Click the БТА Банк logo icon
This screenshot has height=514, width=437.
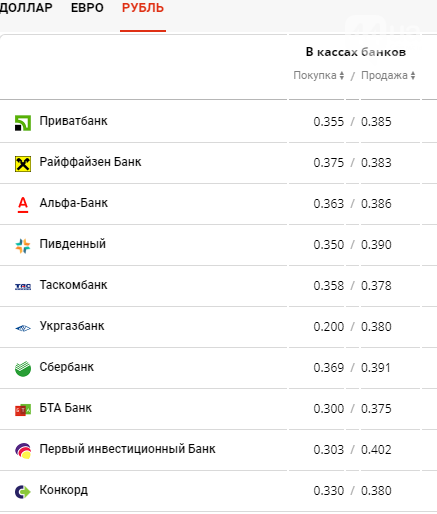[x=23, y=410]
